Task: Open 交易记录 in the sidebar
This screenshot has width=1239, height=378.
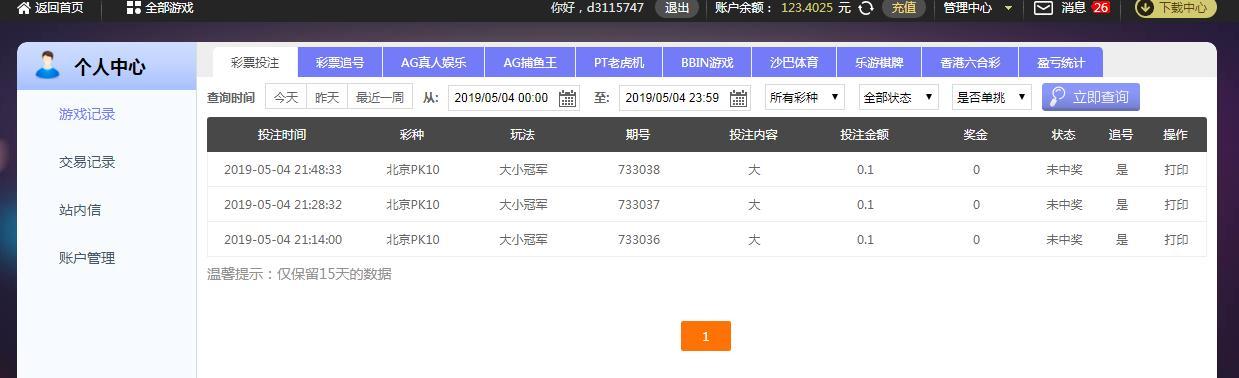Action: coord(87,162)
